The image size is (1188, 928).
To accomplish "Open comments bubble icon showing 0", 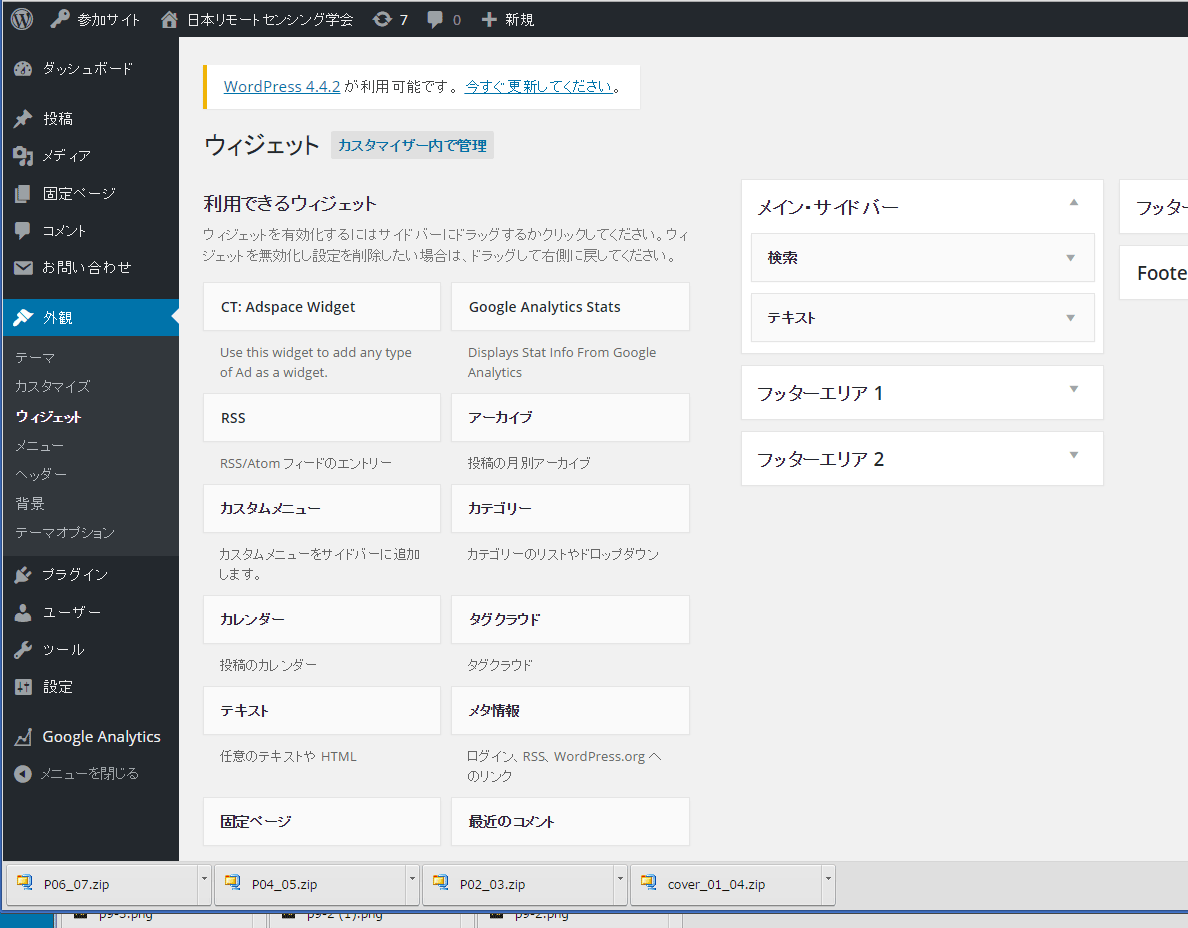I will coord(435,19).
